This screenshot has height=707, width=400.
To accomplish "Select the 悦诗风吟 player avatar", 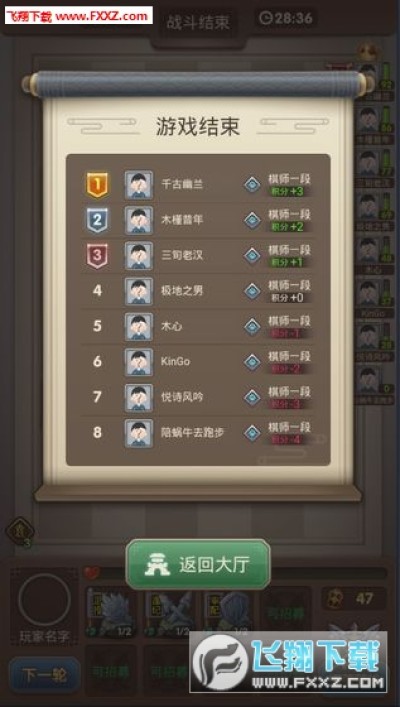I will 139,398.
